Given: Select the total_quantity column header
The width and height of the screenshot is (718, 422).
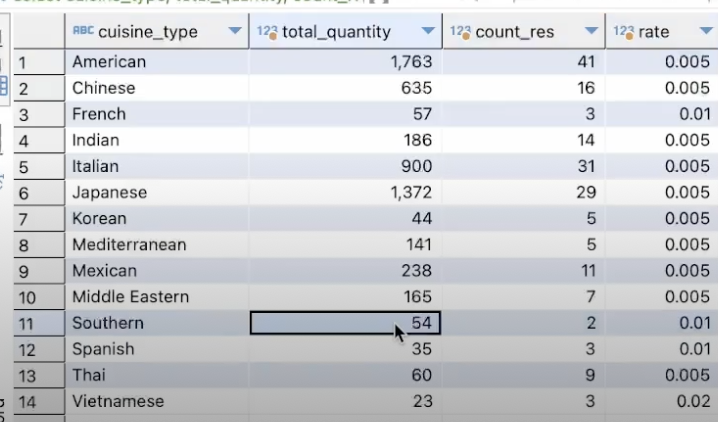Looking at the screenshot, I should click(x=346, y=31).
